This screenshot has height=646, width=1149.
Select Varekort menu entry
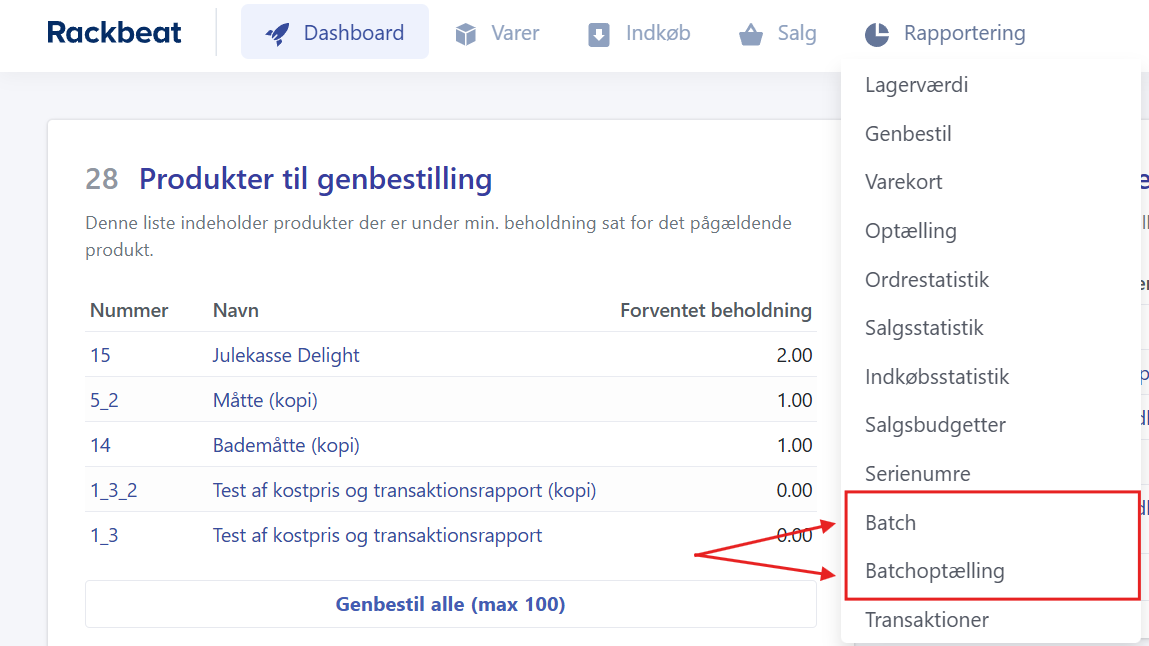[x=903, y=182]
